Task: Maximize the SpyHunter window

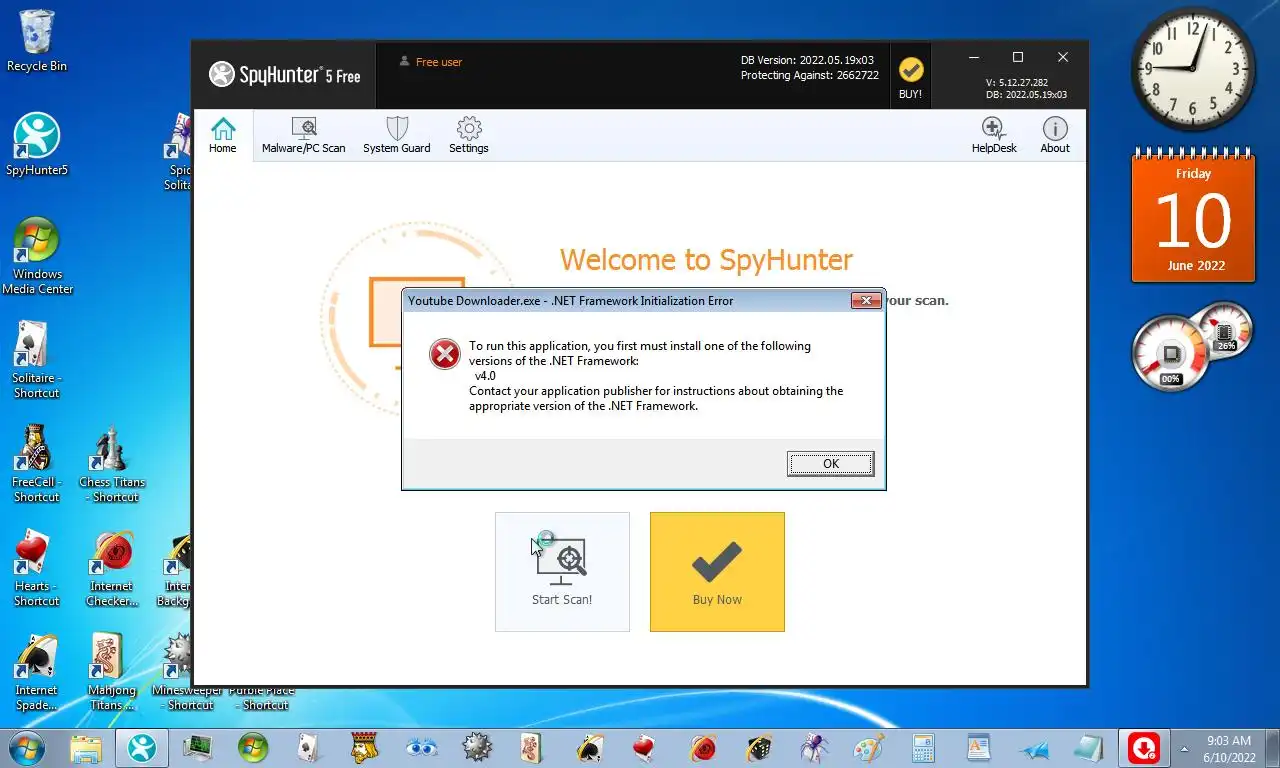Action: (x=1018, y=57)
